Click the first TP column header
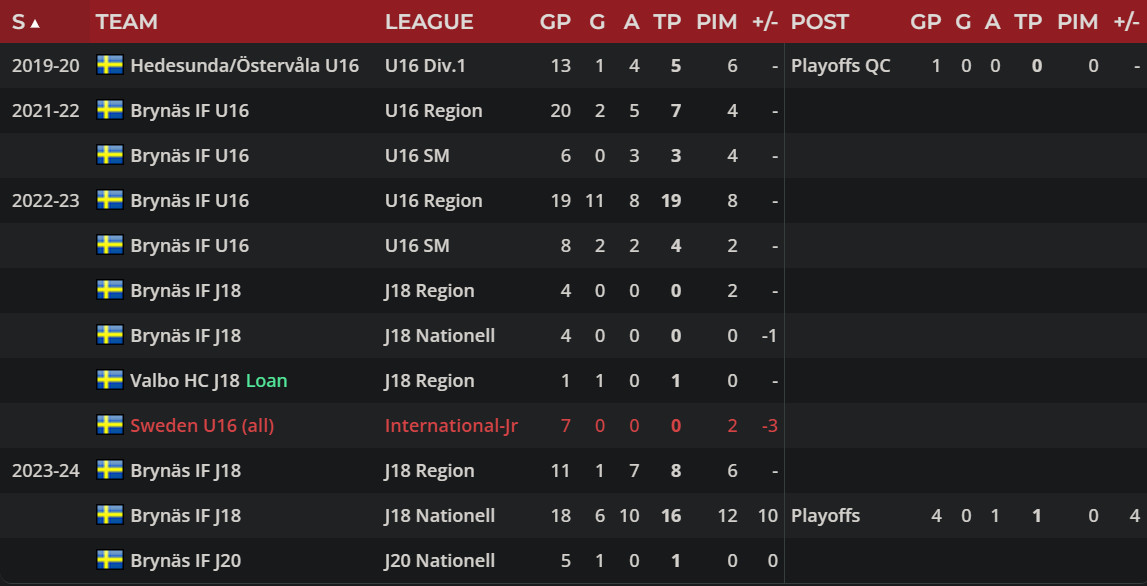This screenshot has height=586, width=1147. click(667, 22)
